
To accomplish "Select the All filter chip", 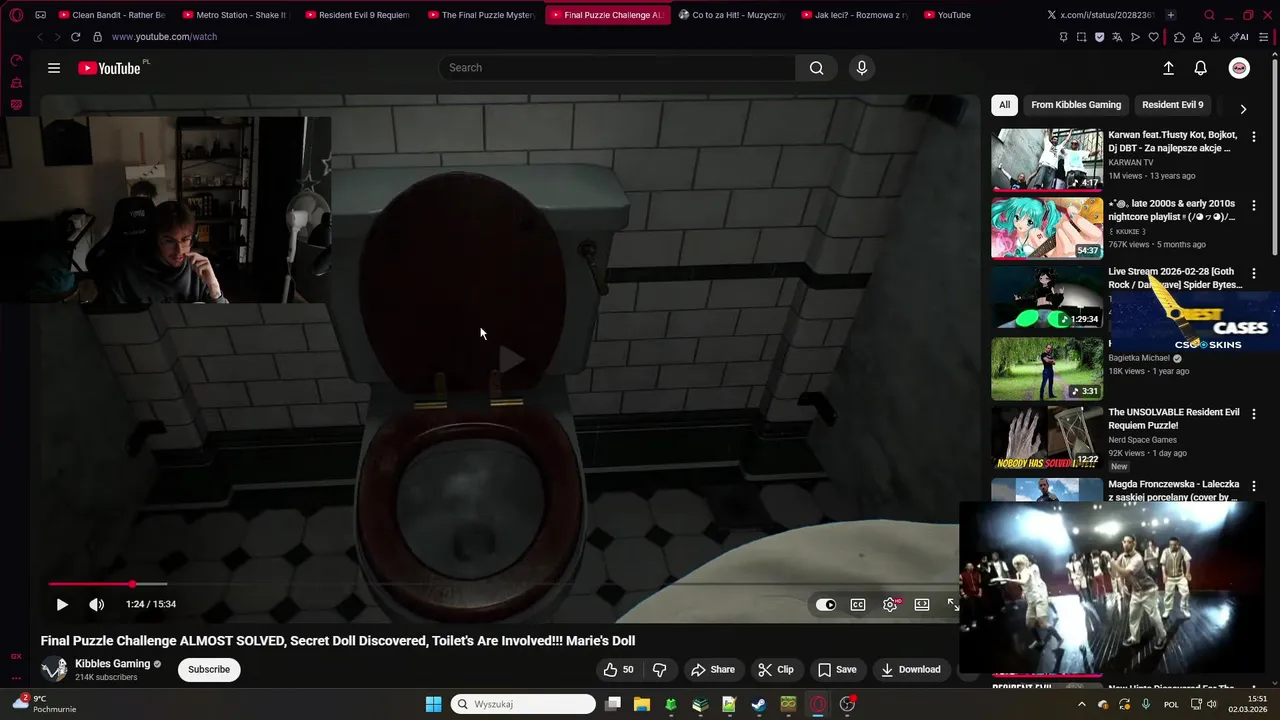I will [1004, 105].
